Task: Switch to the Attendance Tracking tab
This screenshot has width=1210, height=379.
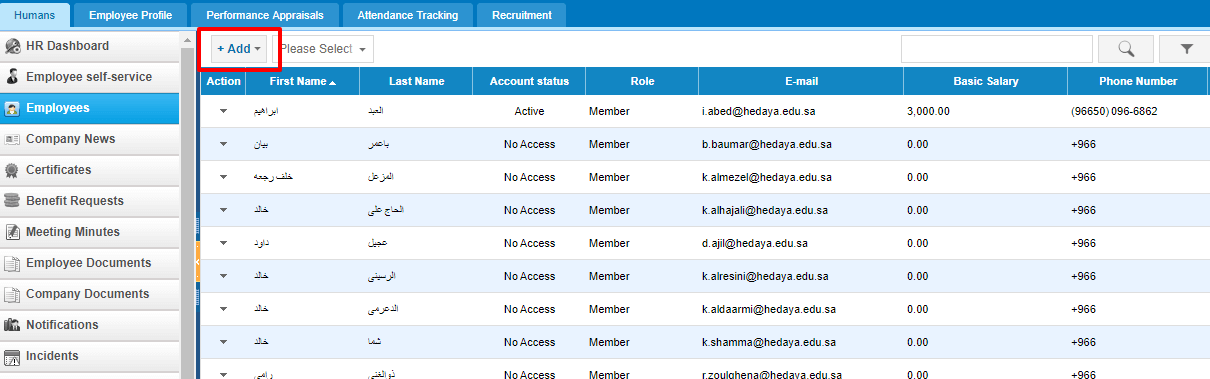Action: click(x=407, y=15)
